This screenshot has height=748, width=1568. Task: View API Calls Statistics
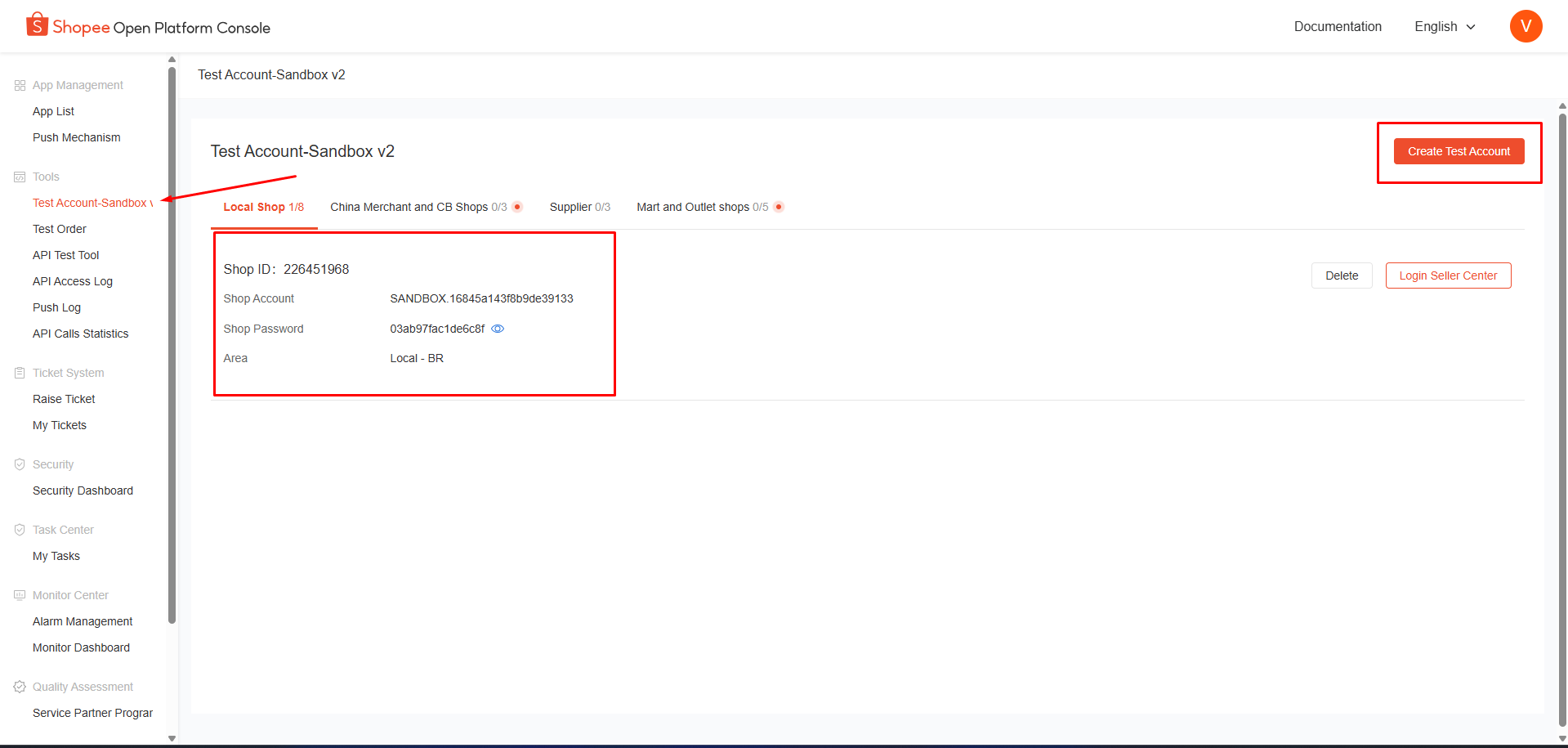coord(81,334)
